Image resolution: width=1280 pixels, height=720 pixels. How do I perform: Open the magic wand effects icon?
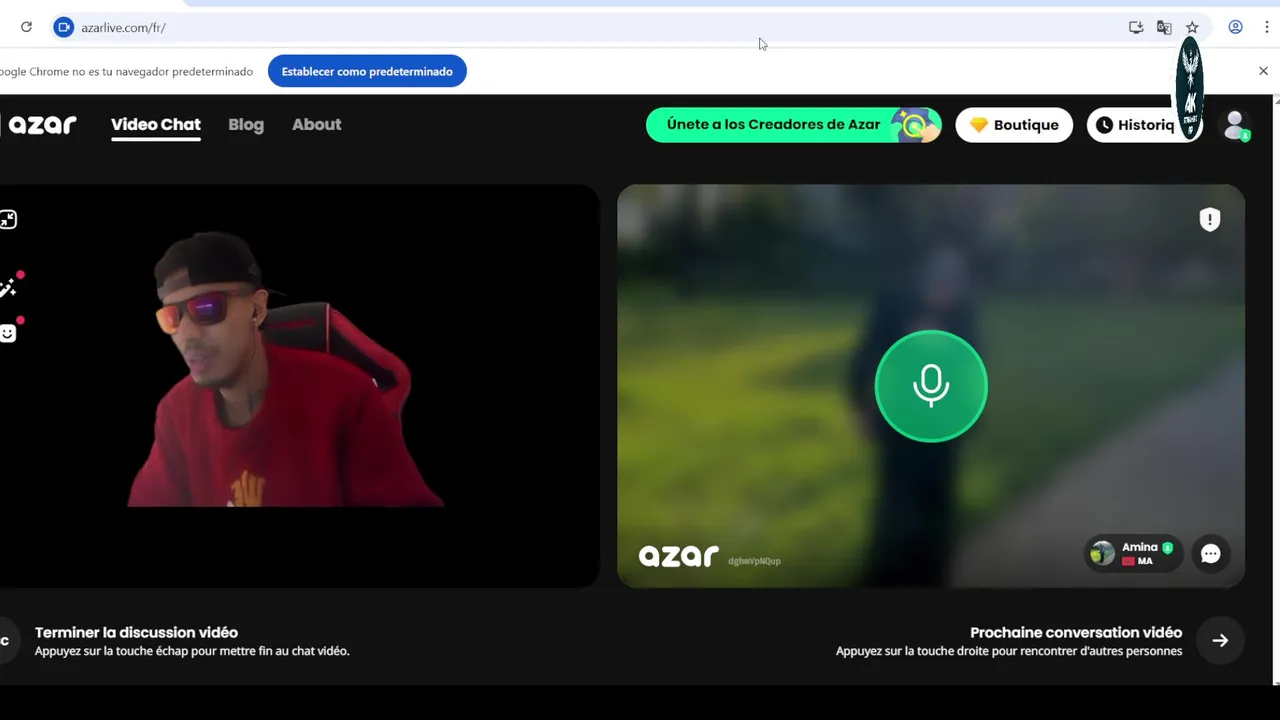[x=8, y=288]
